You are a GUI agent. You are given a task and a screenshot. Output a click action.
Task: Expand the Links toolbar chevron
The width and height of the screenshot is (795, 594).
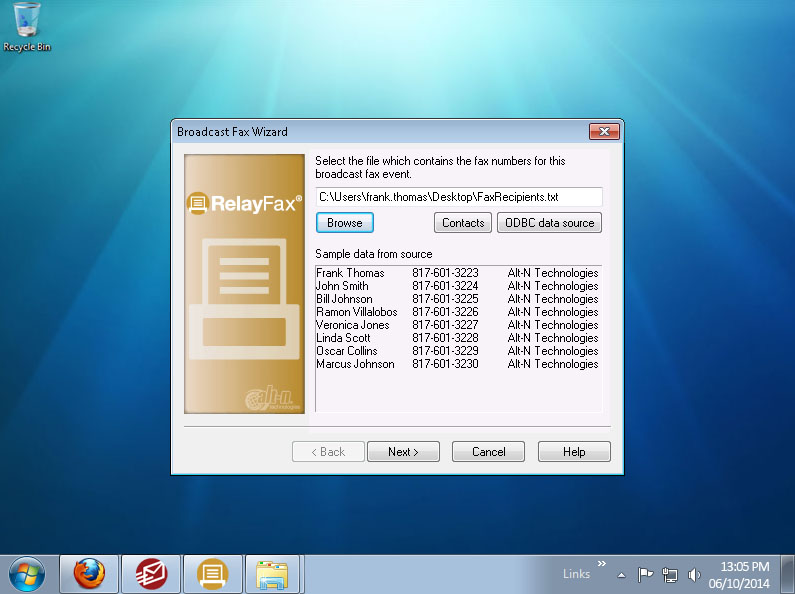point(602,565)
